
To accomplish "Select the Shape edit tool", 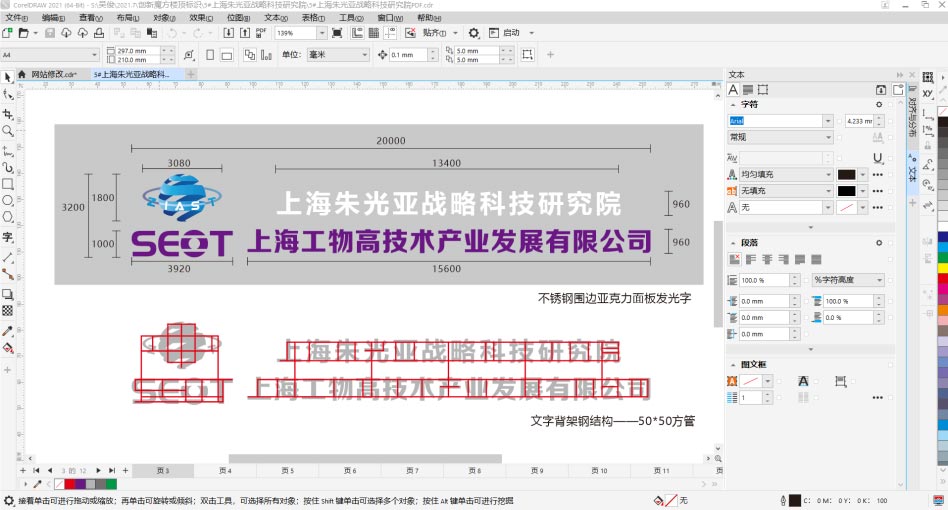I will click(x=7, y=95).
